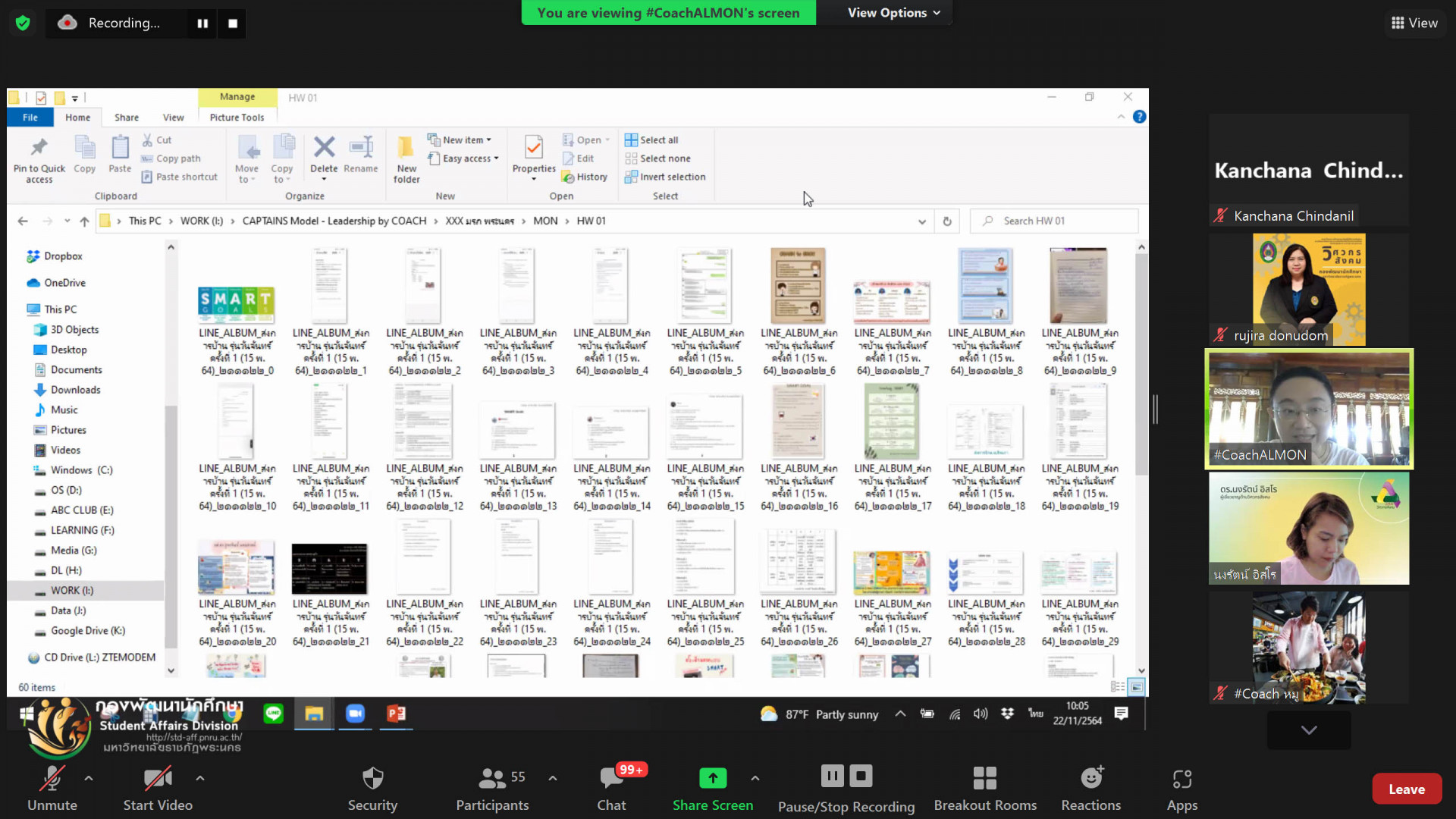Image resolution: width=1456 pixels, height=819 pixels.
Task: Pause the cloud recording indicator
Action: click(x=202, y=24)
